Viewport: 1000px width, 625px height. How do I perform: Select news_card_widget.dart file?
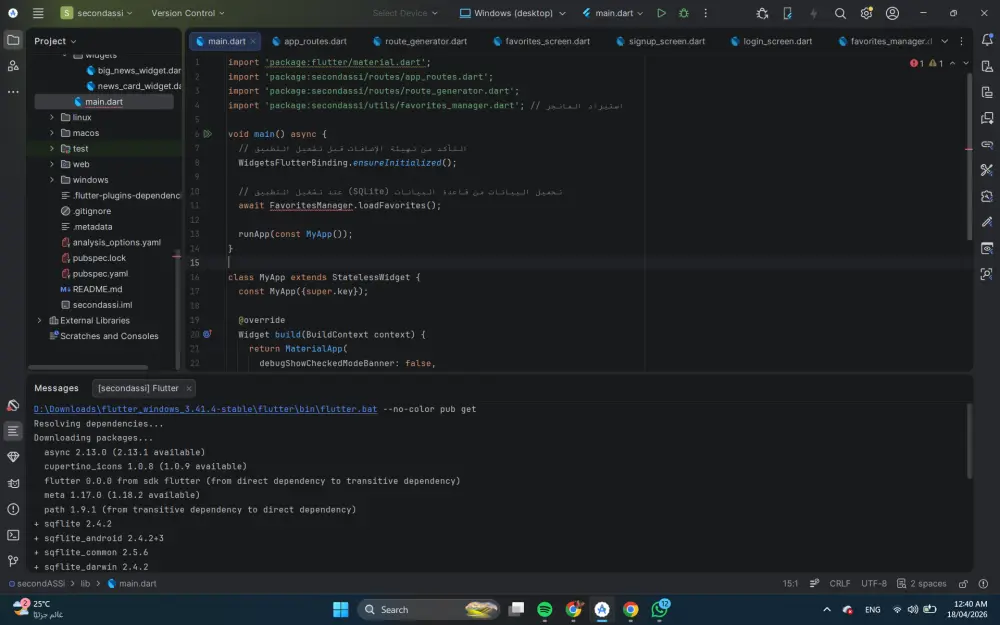[134, 86]
